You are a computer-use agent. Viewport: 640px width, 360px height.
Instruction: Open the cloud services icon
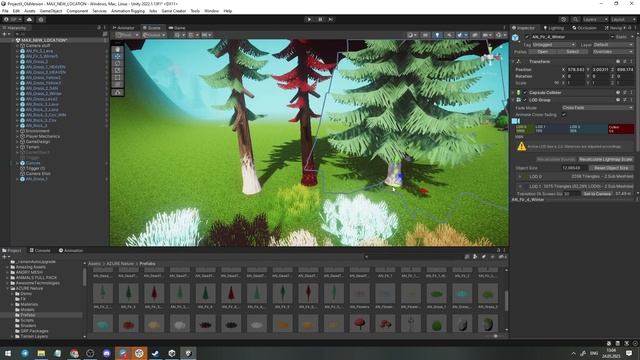pyautogui.click(x=29, y=19)
